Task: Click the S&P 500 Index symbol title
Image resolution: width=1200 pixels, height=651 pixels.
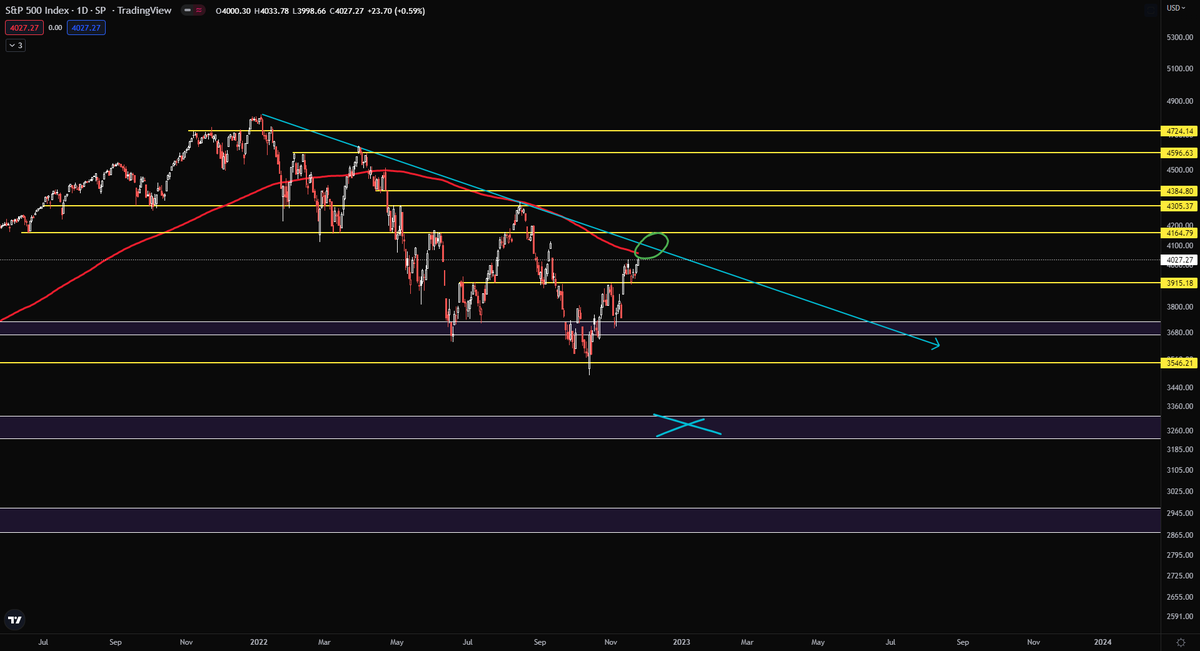Action: [35, 11]
